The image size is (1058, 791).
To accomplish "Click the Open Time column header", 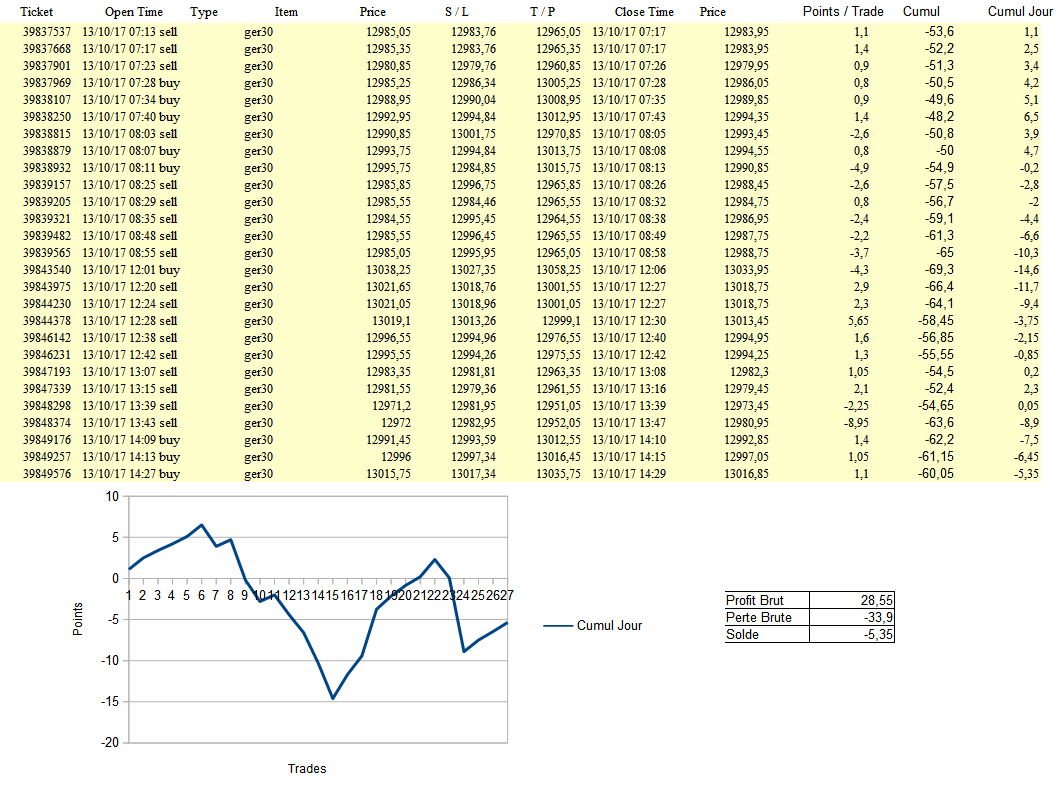I will pyautogui.click(x=134, y=11).
